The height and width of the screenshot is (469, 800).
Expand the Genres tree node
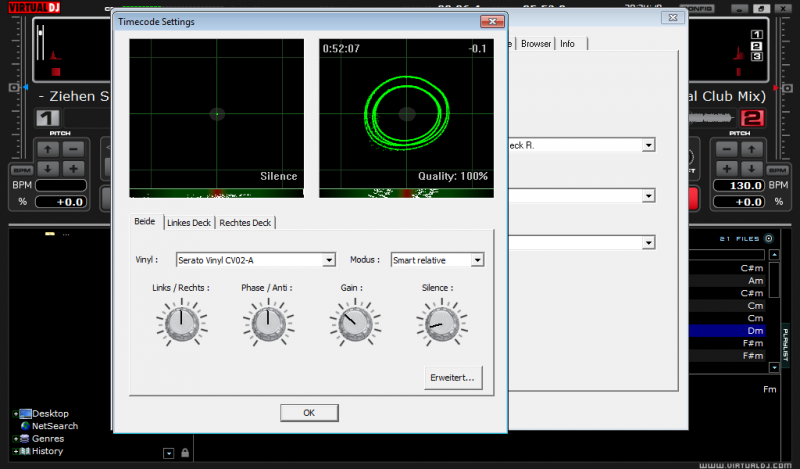point(16,439)
